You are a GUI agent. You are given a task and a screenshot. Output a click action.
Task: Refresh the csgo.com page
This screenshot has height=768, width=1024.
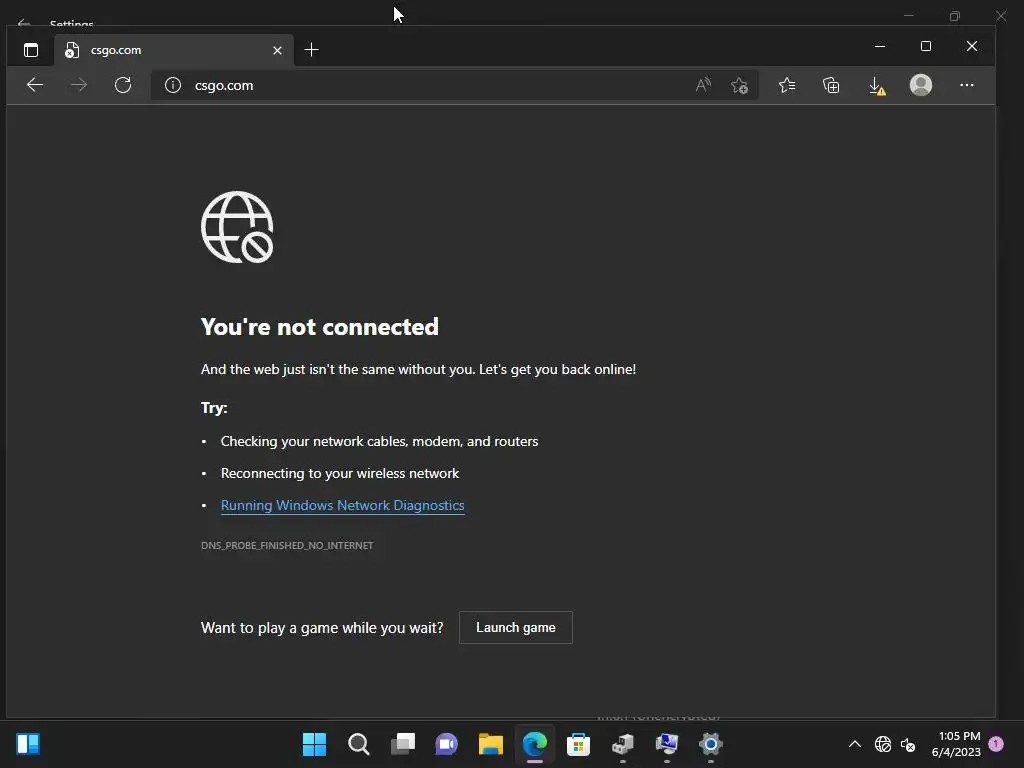click(123, 85)
